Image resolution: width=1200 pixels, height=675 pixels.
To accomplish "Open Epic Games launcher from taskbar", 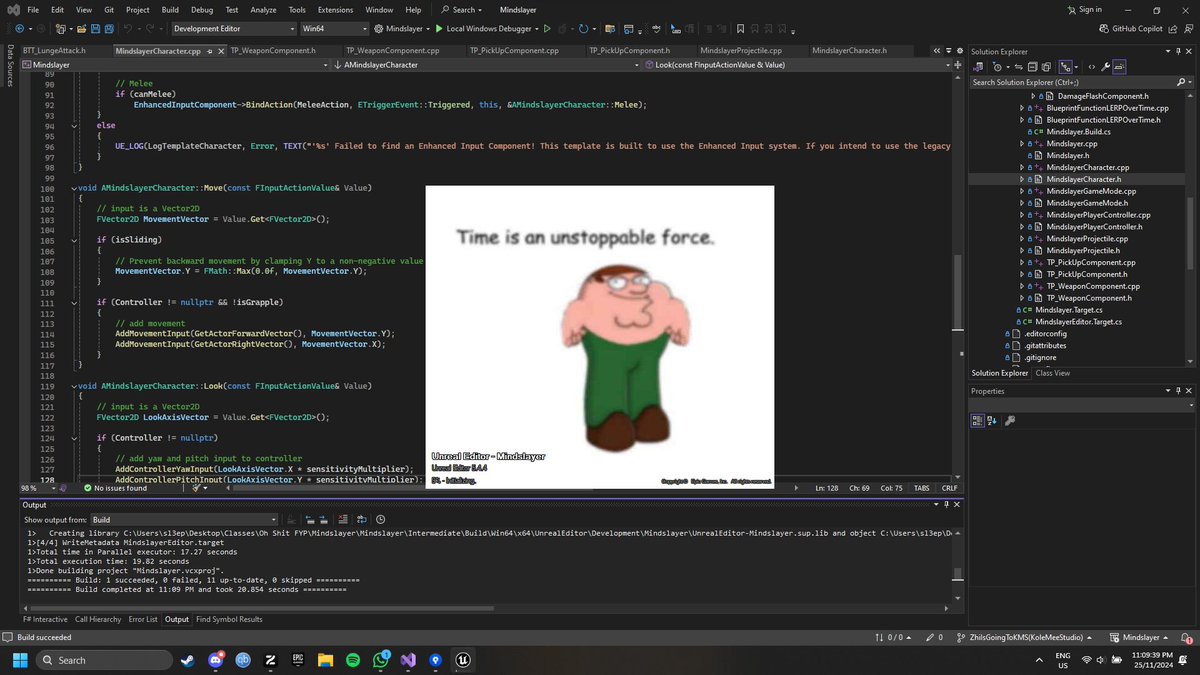I will point(297,660).
